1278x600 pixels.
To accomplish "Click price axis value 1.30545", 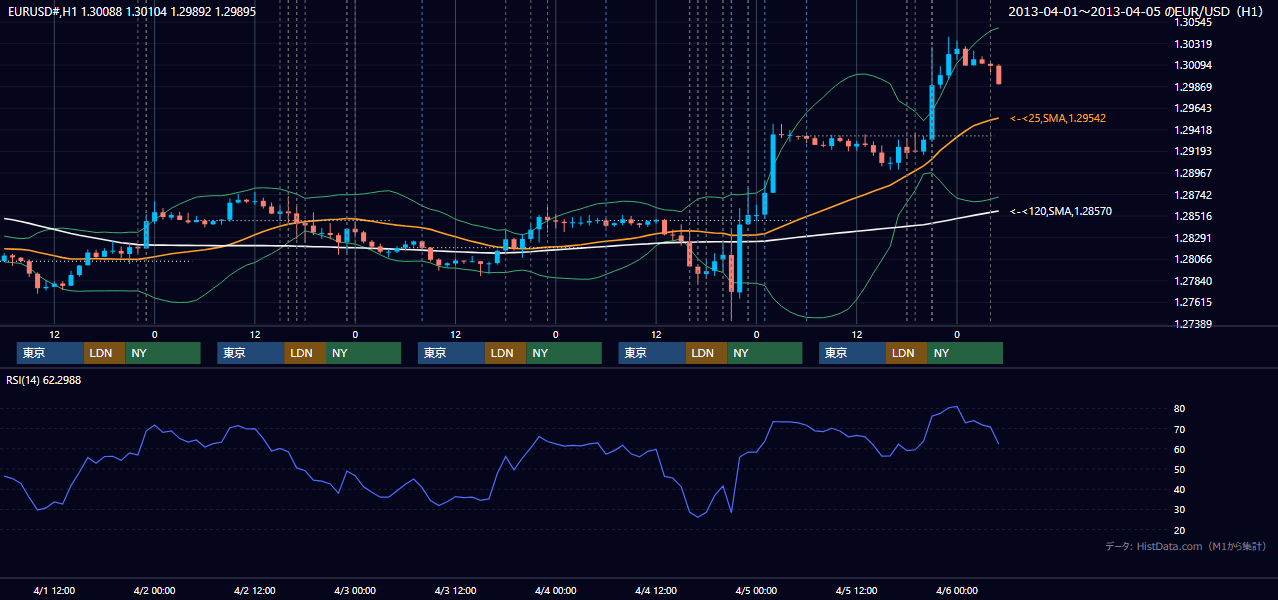I will 1193,22.
